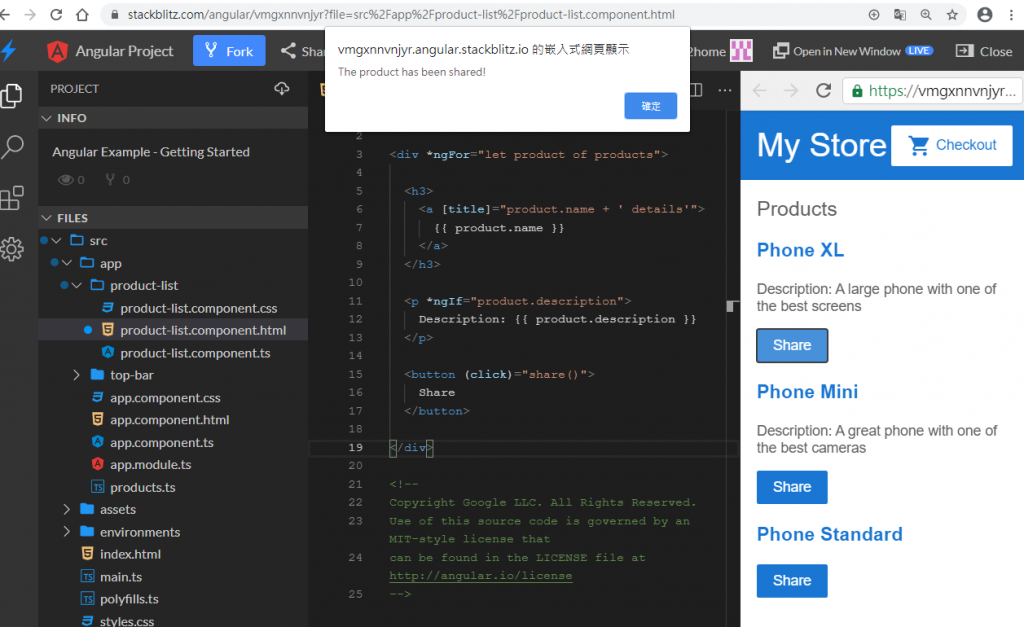
Task: Click the Checkout button
Action: coord(952,145)
